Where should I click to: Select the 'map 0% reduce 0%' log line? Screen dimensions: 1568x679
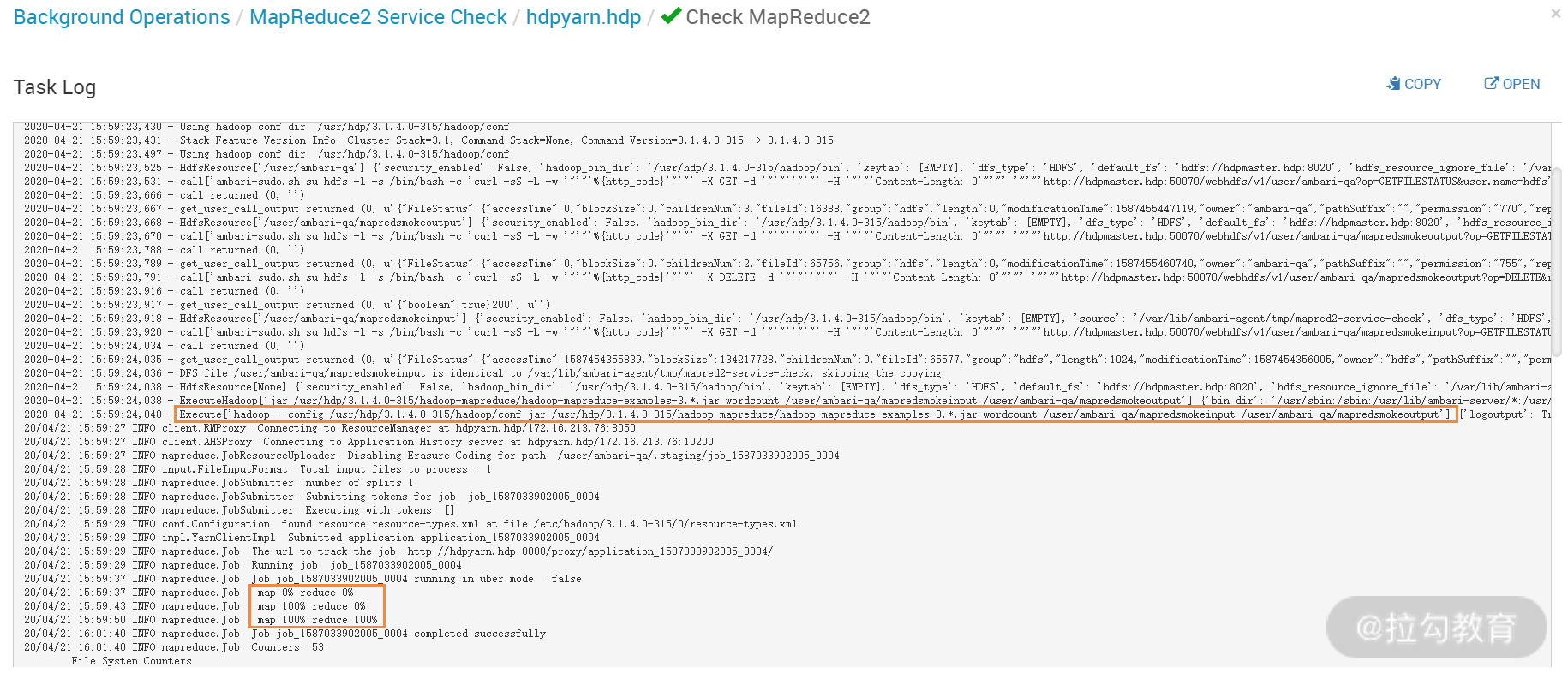(x=189, y=593)
